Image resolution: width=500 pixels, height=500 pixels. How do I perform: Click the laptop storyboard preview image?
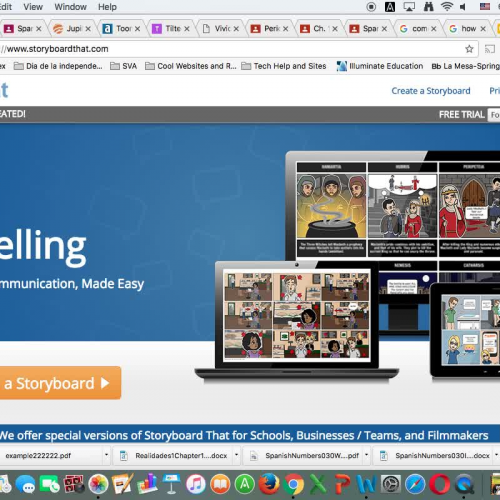297,315
